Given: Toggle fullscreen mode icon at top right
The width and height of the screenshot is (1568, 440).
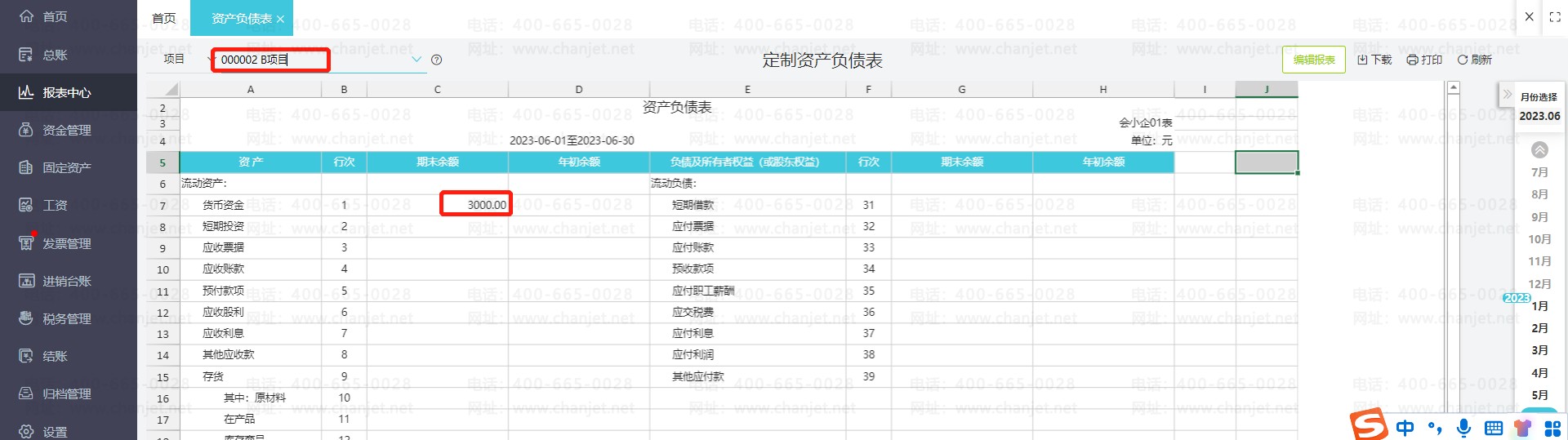Looking at the screenshot, I should (x=1555, y=16).
